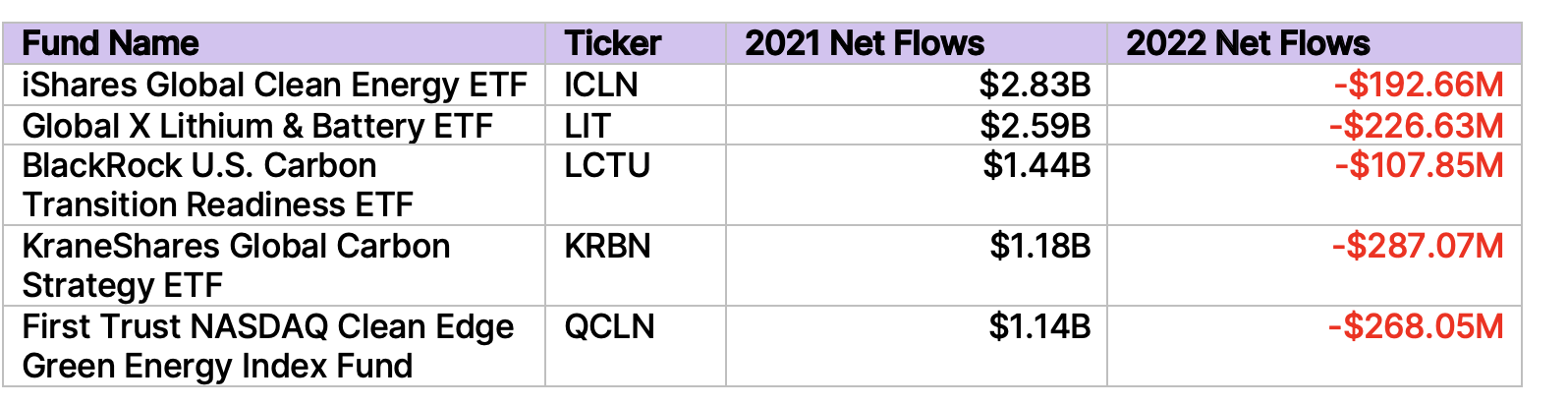Select the -$226.63M red value
This screenshot has width=1568, height=405.
click(1416, 126)
